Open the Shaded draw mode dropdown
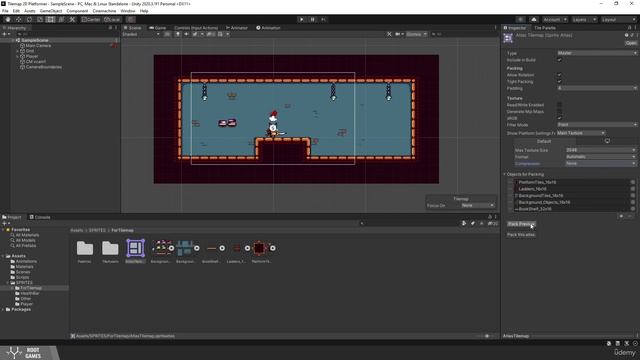Image resolution: width=640 pixels, height=360 pixels. (141, 34)
